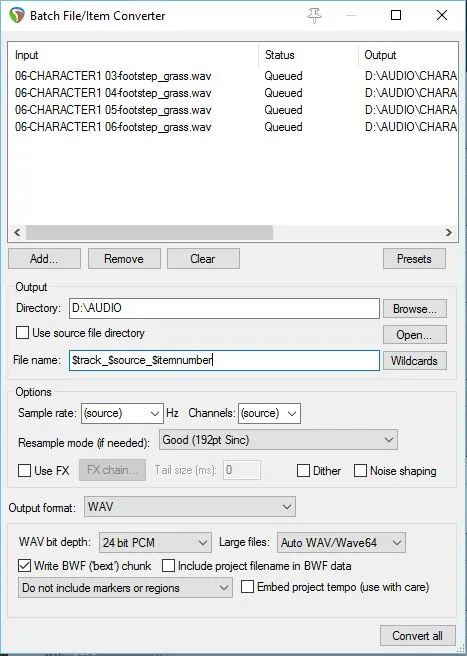Click into the File name input field
The width and height of the screenshot is (467, 656).
tap(224, 360)
